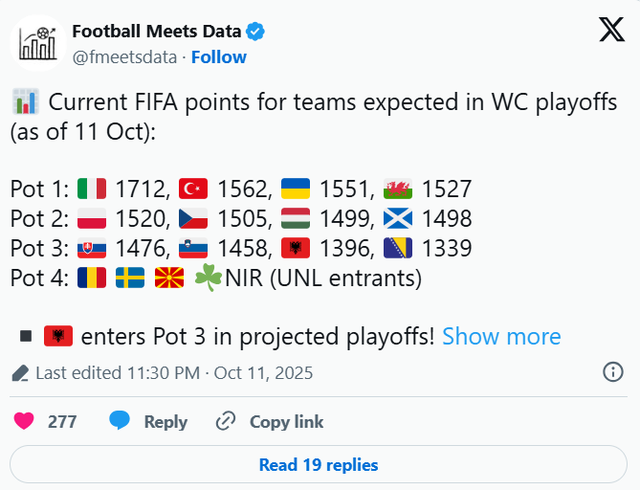Screen dimensions: 640x490
Task: Click the 277 likes count
Action: tap(62, 421)
